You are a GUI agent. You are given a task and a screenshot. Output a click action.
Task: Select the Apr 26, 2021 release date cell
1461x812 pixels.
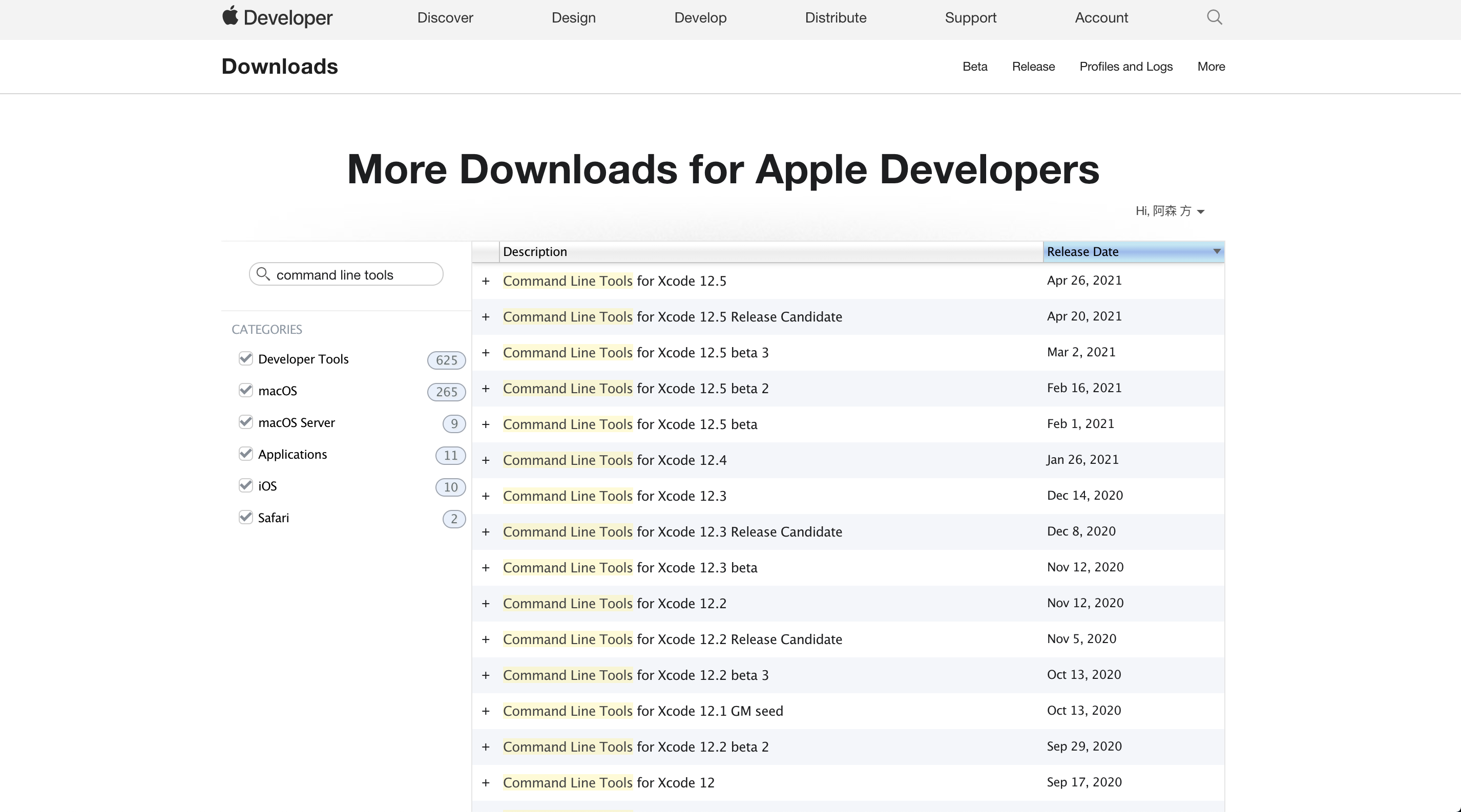coord(1084,281)
